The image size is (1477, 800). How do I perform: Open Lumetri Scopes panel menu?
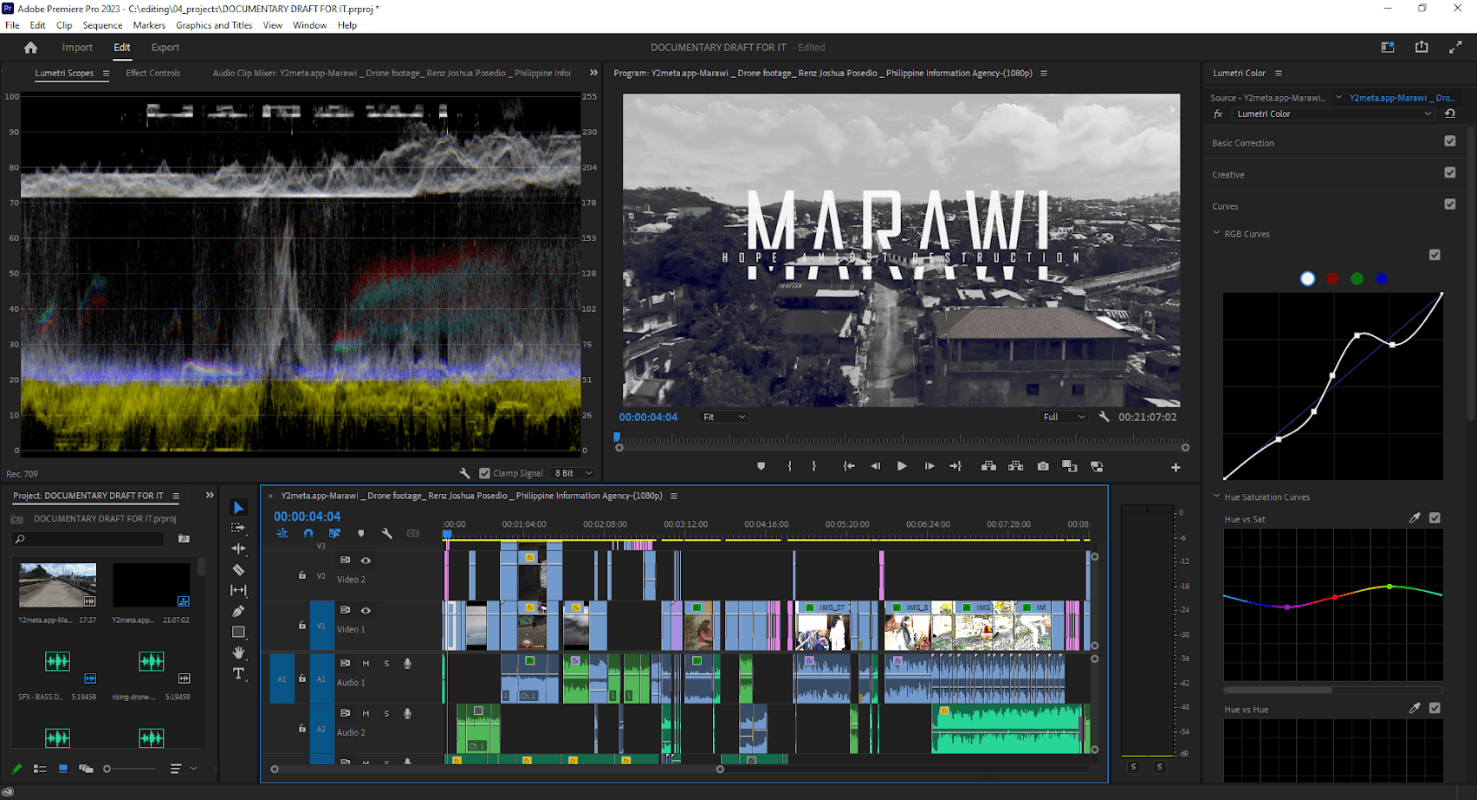click(x=105, y=73)
